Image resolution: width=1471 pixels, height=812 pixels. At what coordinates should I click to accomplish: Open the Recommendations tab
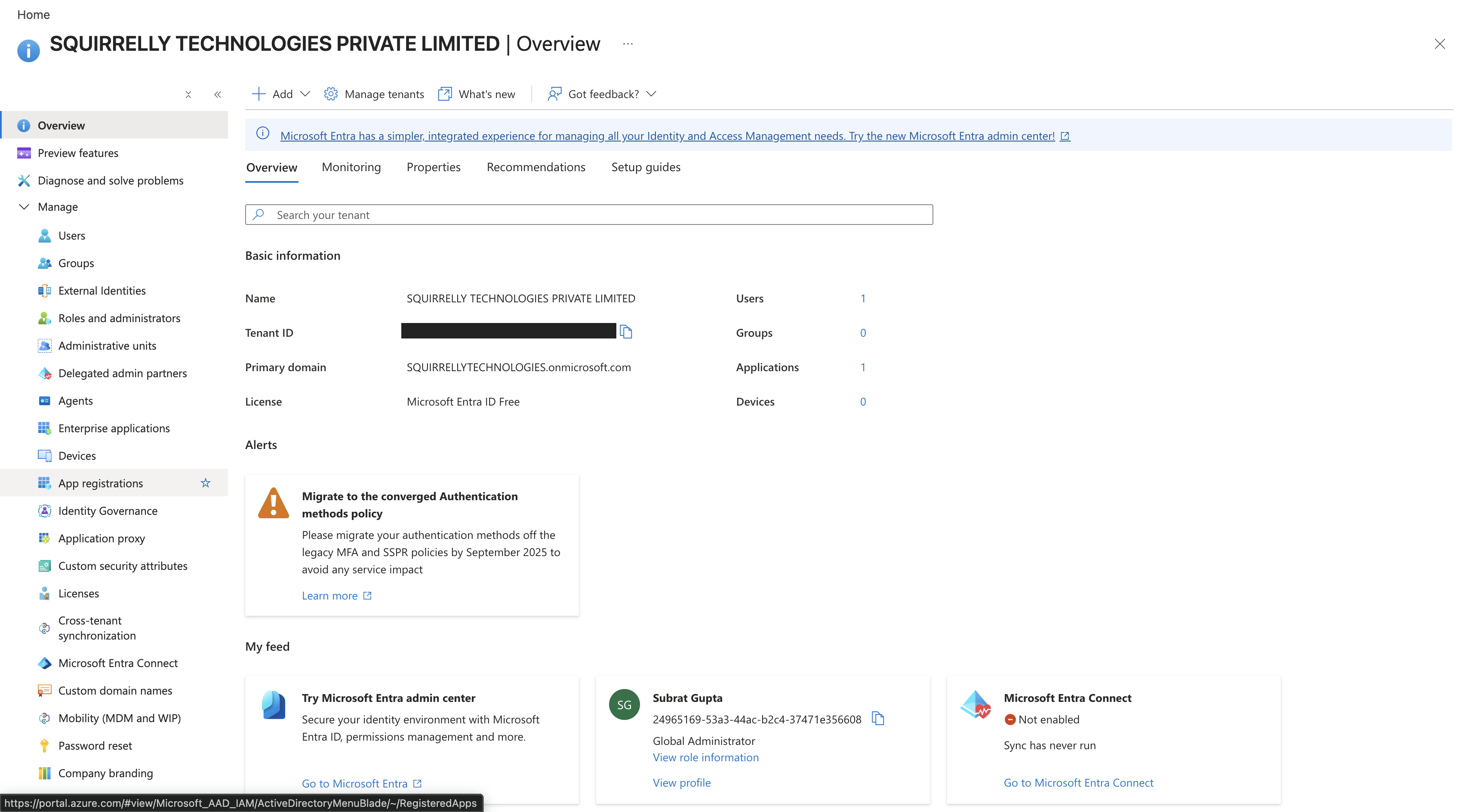pyautogui.click(x=535, y=167)
